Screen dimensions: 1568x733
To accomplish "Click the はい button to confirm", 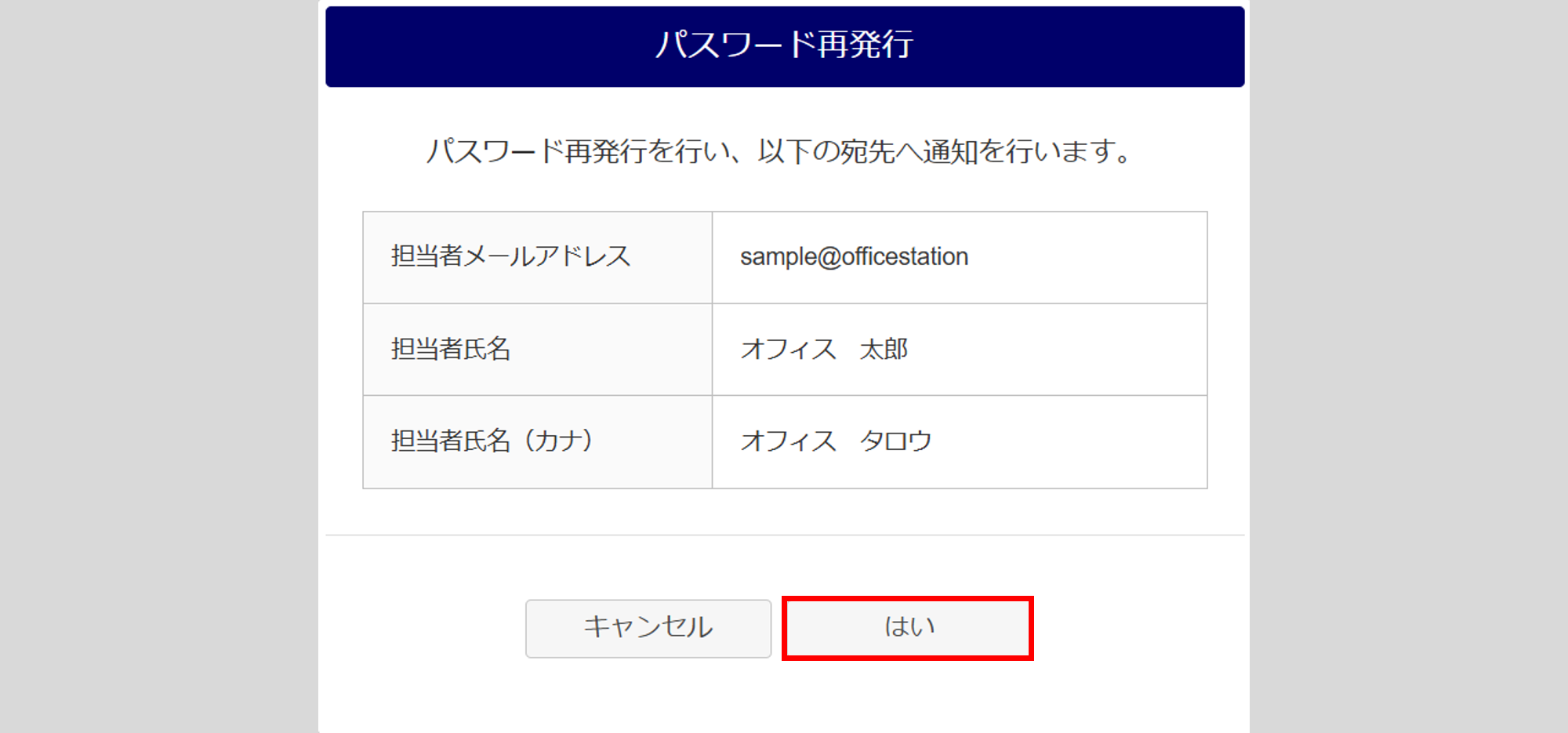I will tap(908, 628).
